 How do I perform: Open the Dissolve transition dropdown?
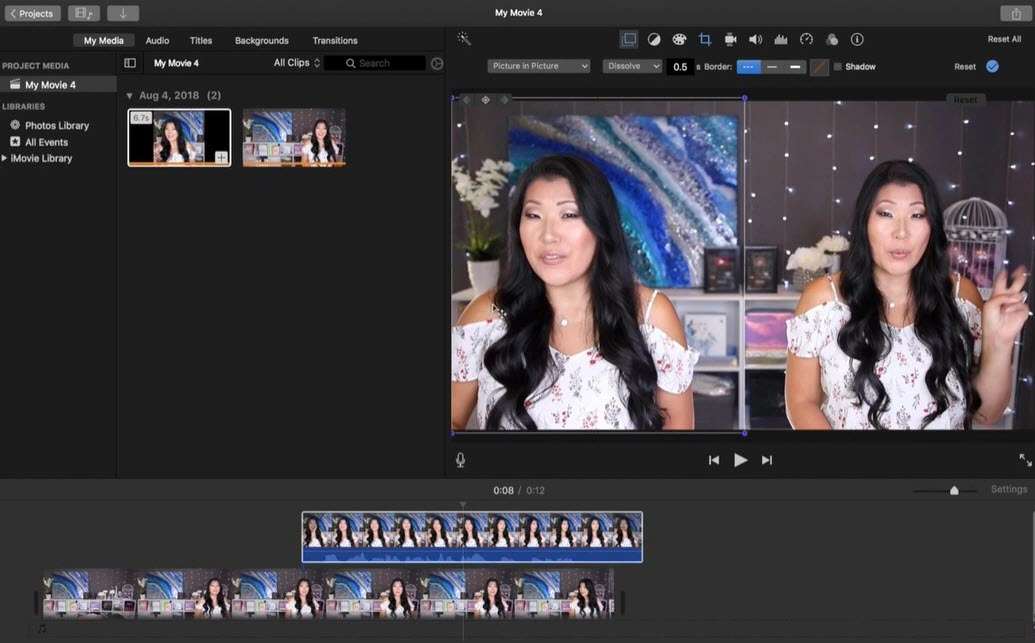click(632, 66)
